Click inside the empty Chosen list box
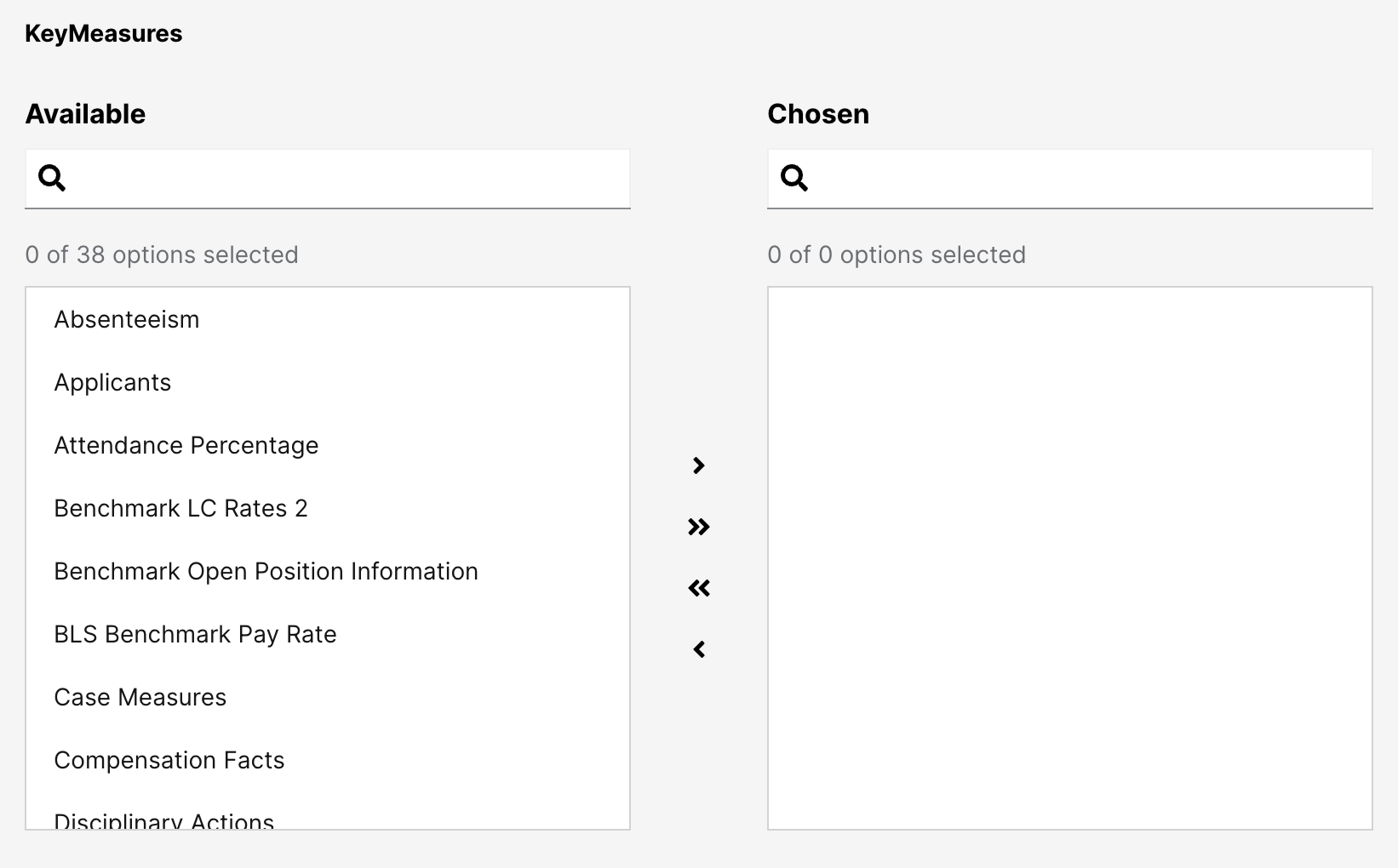The image size is (1398, 868). (x=1069, y=557)
